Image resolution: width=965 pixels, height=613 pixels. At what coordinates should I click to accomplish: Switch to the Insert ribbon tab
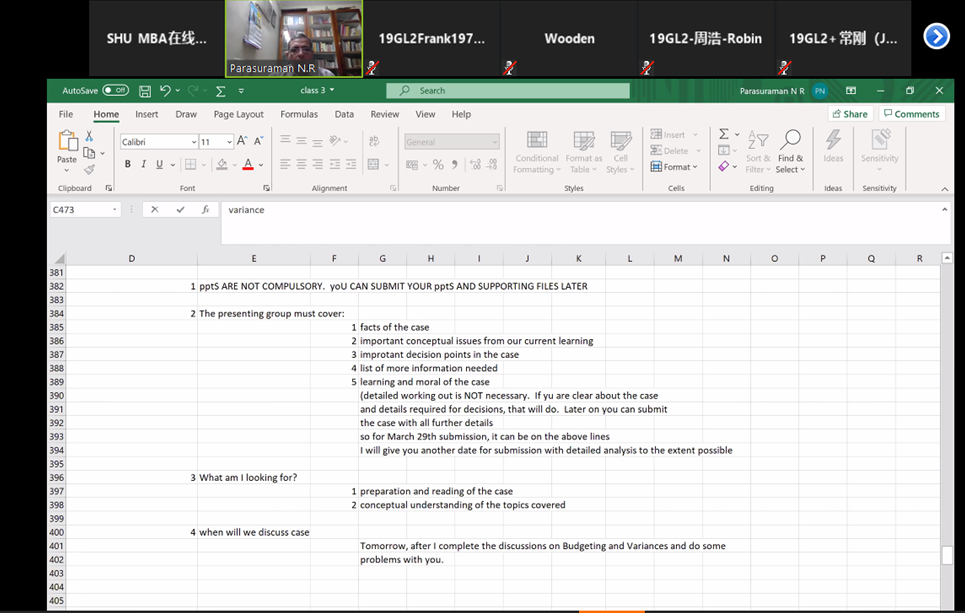pyautogui.click(x=146, y=114)
